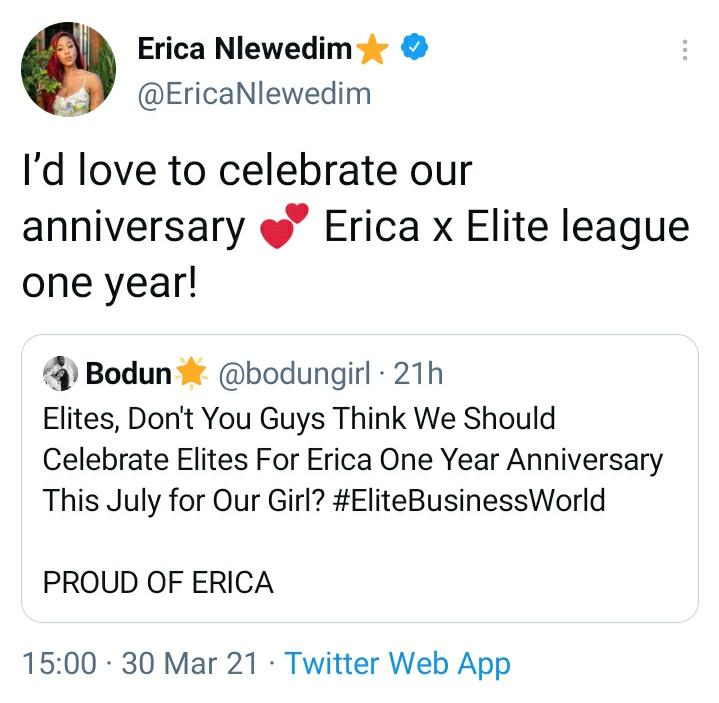Viewport: 719px width, 703px height.
Task: Click the Bodun display name
Action: click(x=129, y=374)
